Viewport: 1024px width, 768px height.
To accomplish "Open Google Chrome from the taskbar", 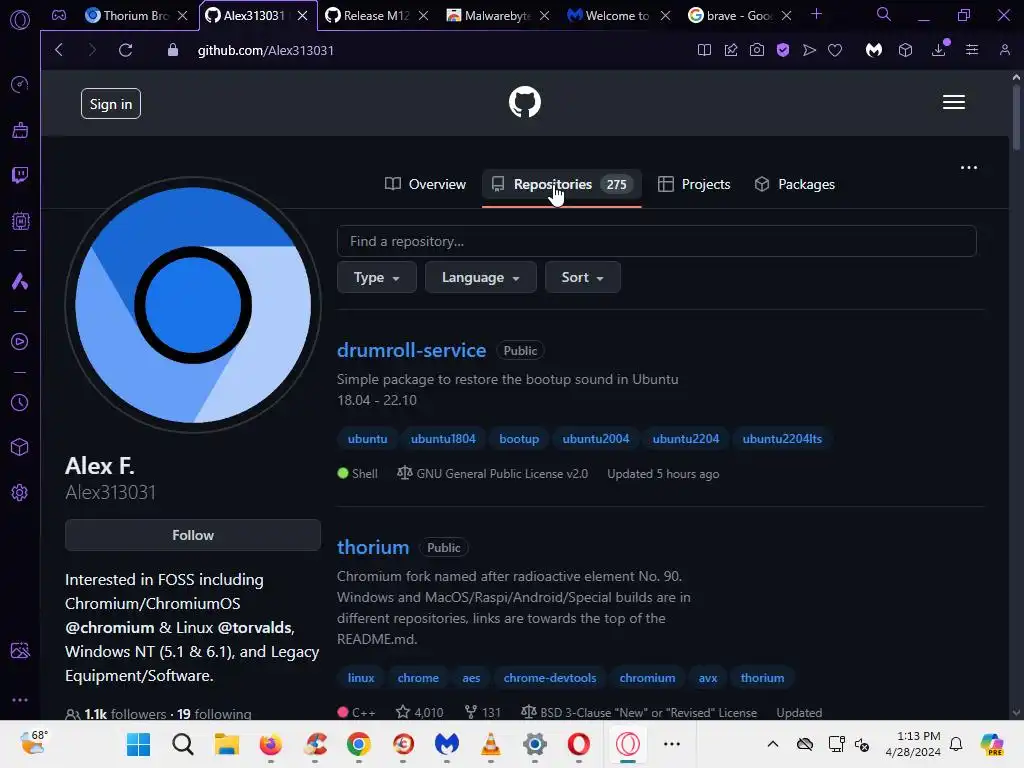I will tap(359, 744).
